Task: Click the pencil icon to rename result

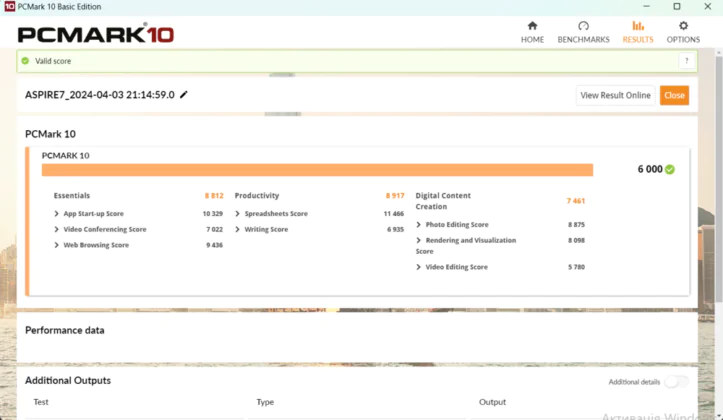Action: 184,95
